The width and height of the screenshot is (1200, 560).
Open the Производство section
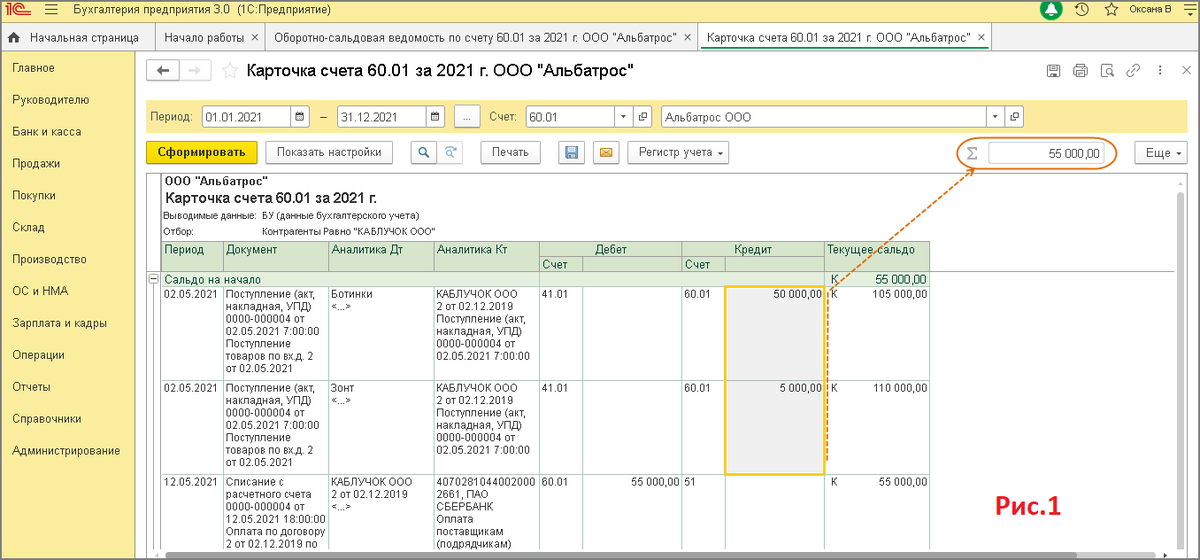tap(50, 259)
